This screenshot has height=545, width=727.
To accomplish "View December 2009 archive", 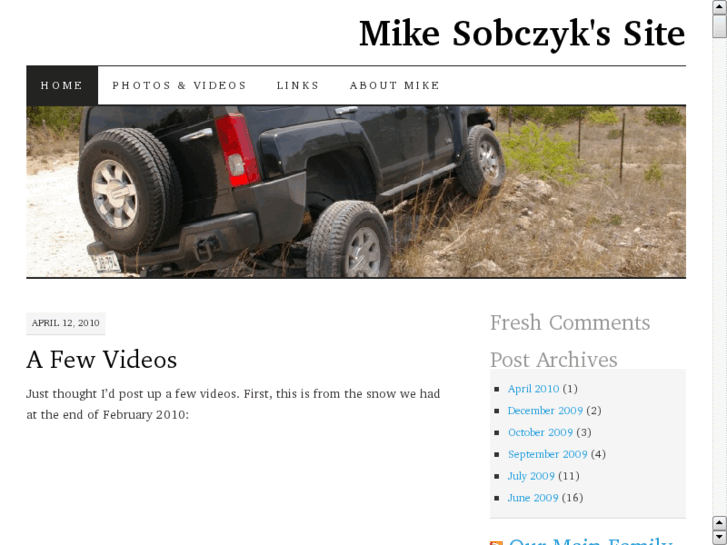I will (x=545, y=410).
